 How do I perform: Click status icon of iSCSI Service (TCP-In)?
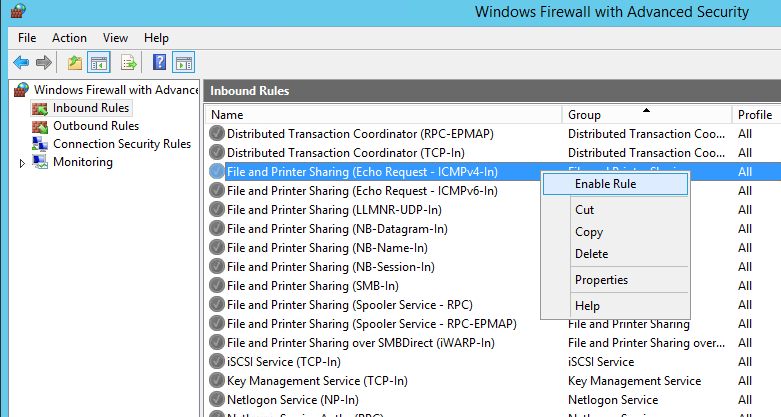tap(217, 362)
